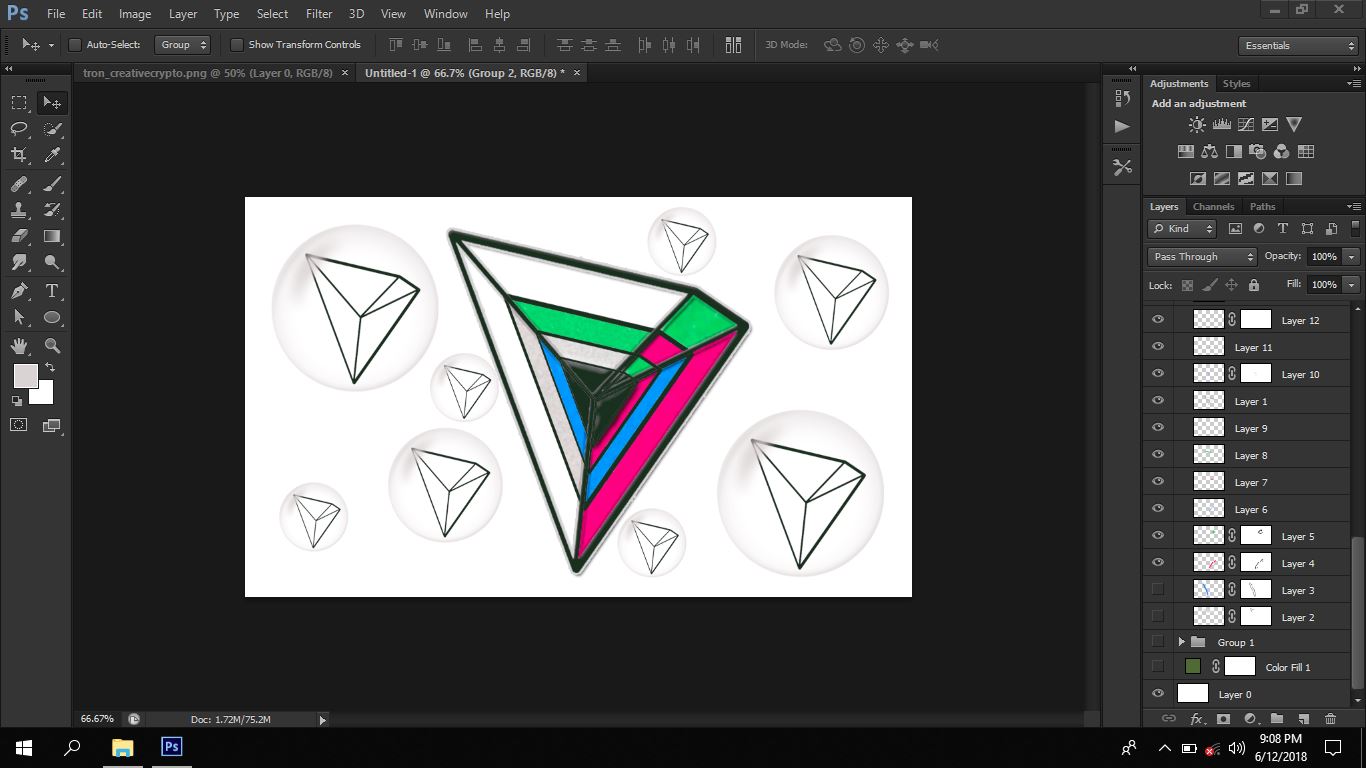Viewport: 1366px width, 768px height.
Task: Select the Dodge tool
Action: pos(52,262)
